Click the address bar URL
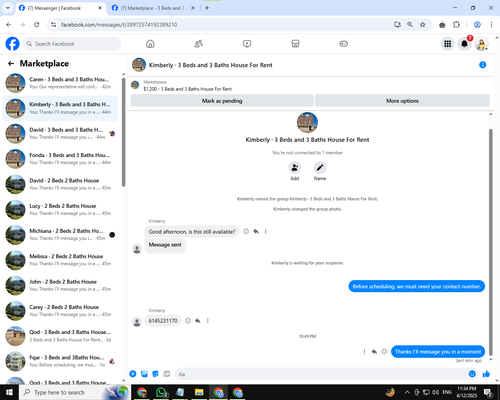The width and height of the screenshot is (500, 400). (119, 25)
